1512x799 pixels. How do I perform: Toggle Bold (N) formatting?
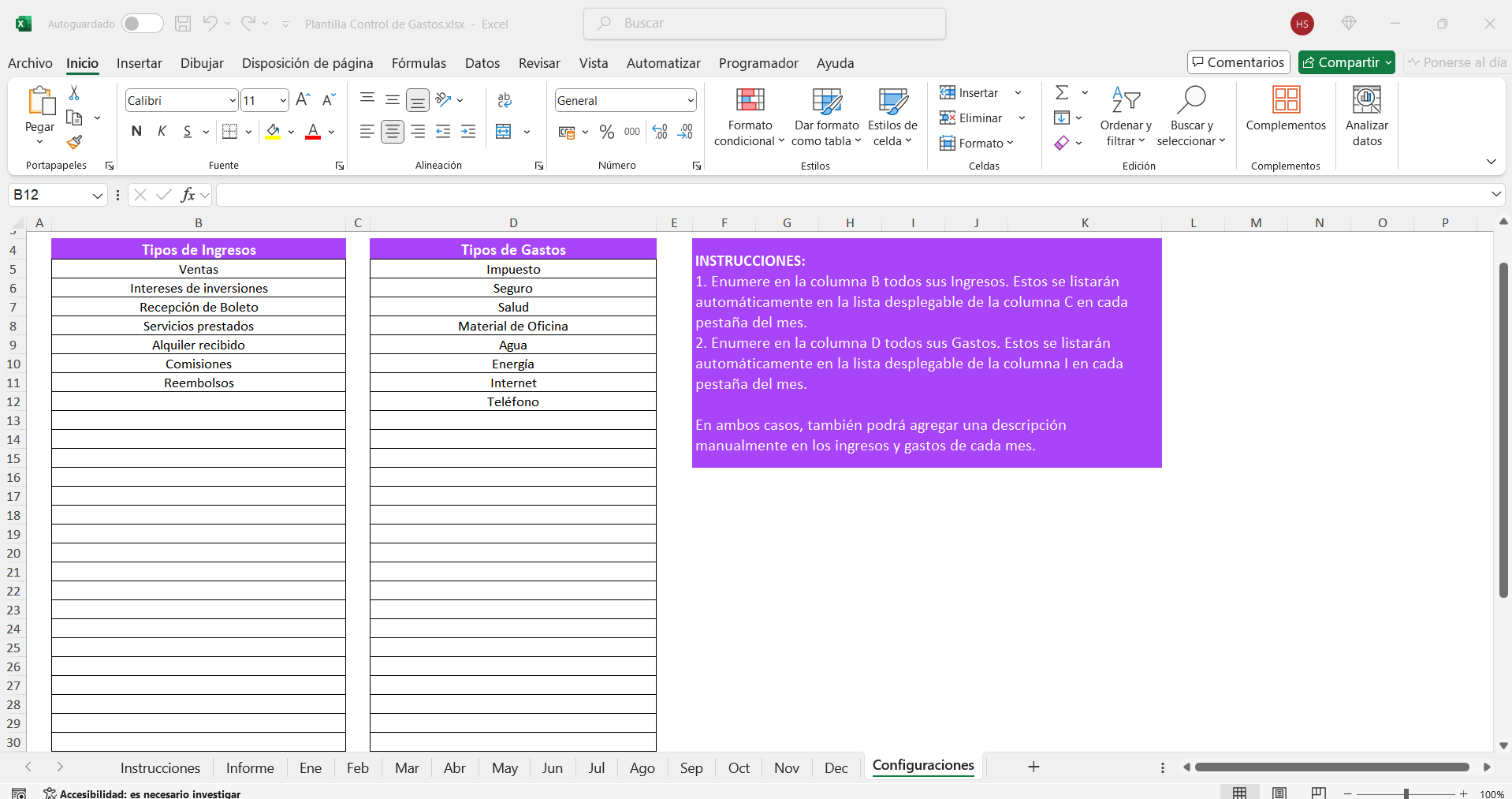136,131
